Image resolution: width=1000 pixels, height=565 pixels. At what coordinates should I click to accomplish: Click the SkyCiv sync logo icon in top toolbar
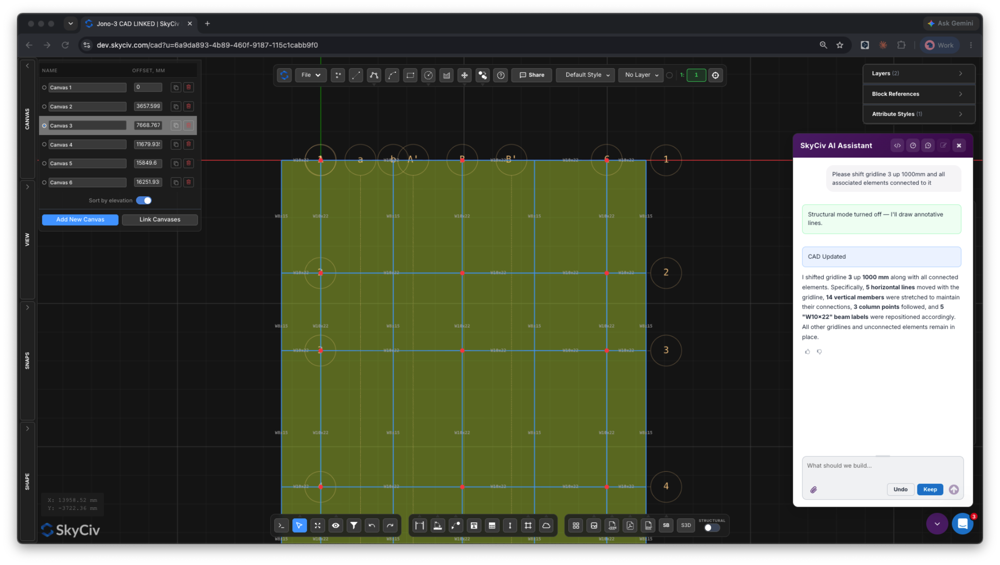[284, 75]
